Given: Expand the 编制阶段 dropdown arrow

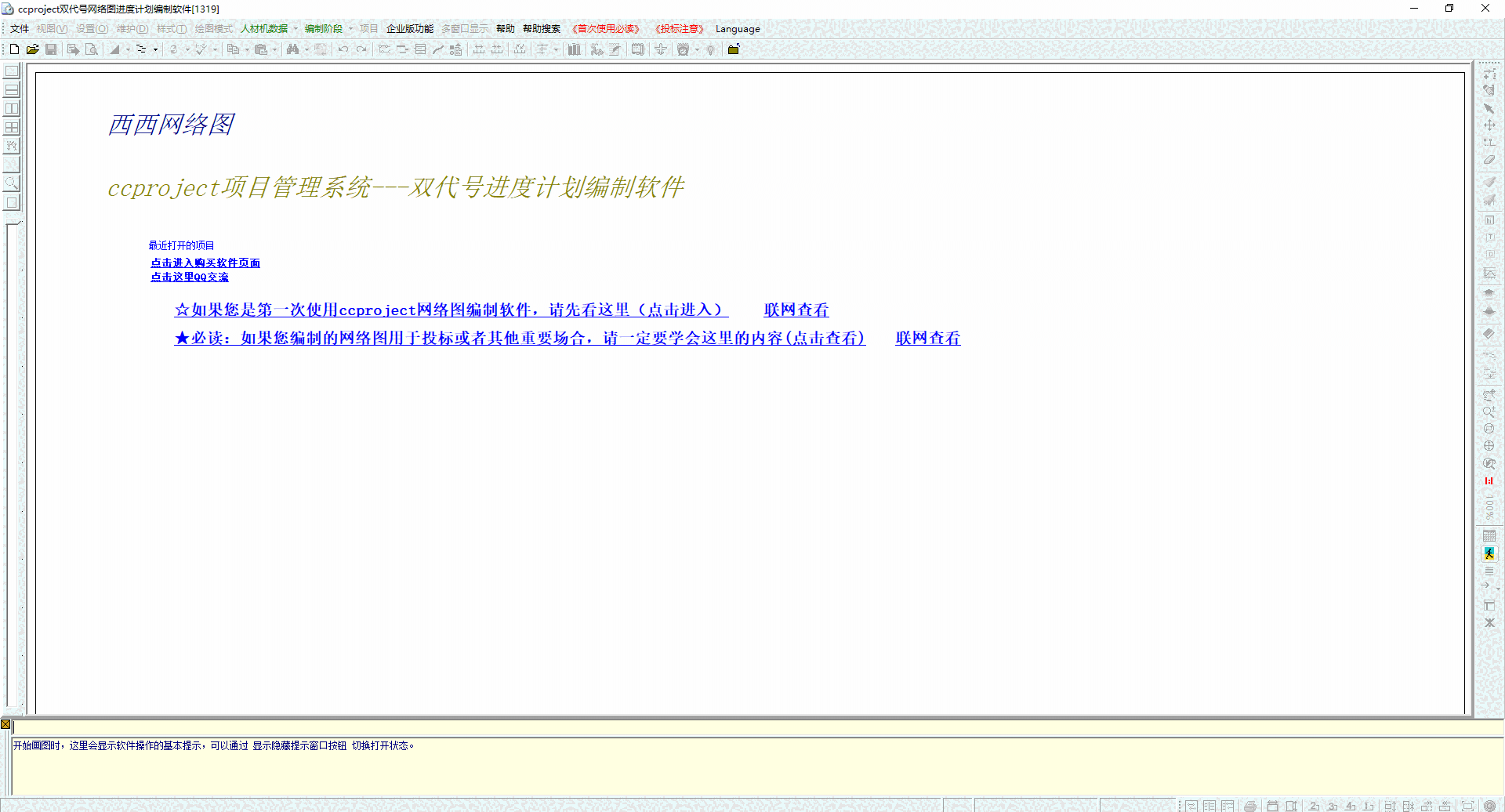Looking at the screenshot, I should click(x=350, y=29).
